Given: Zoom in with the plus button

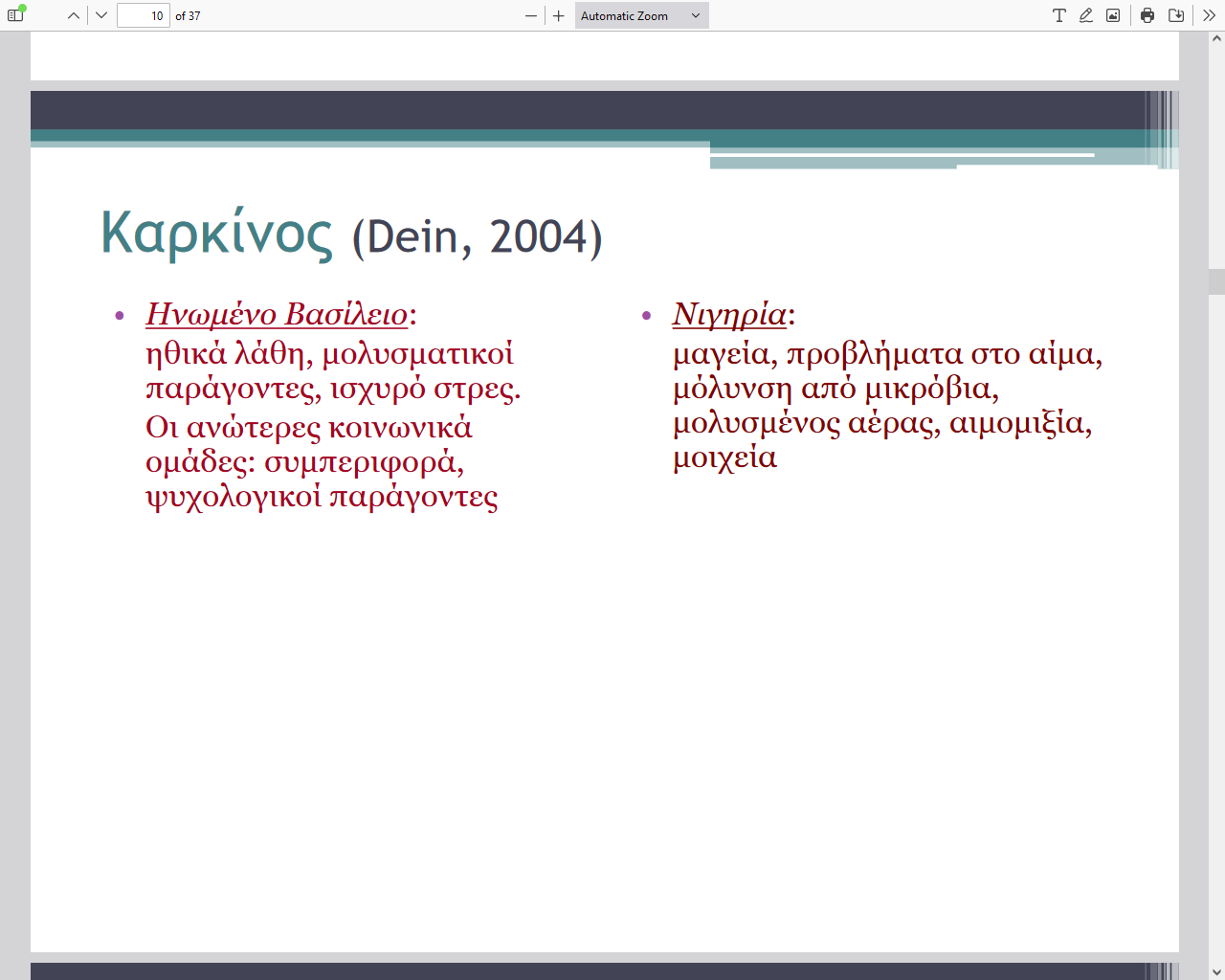Looking at the screenshot, I should coord(559,15).
